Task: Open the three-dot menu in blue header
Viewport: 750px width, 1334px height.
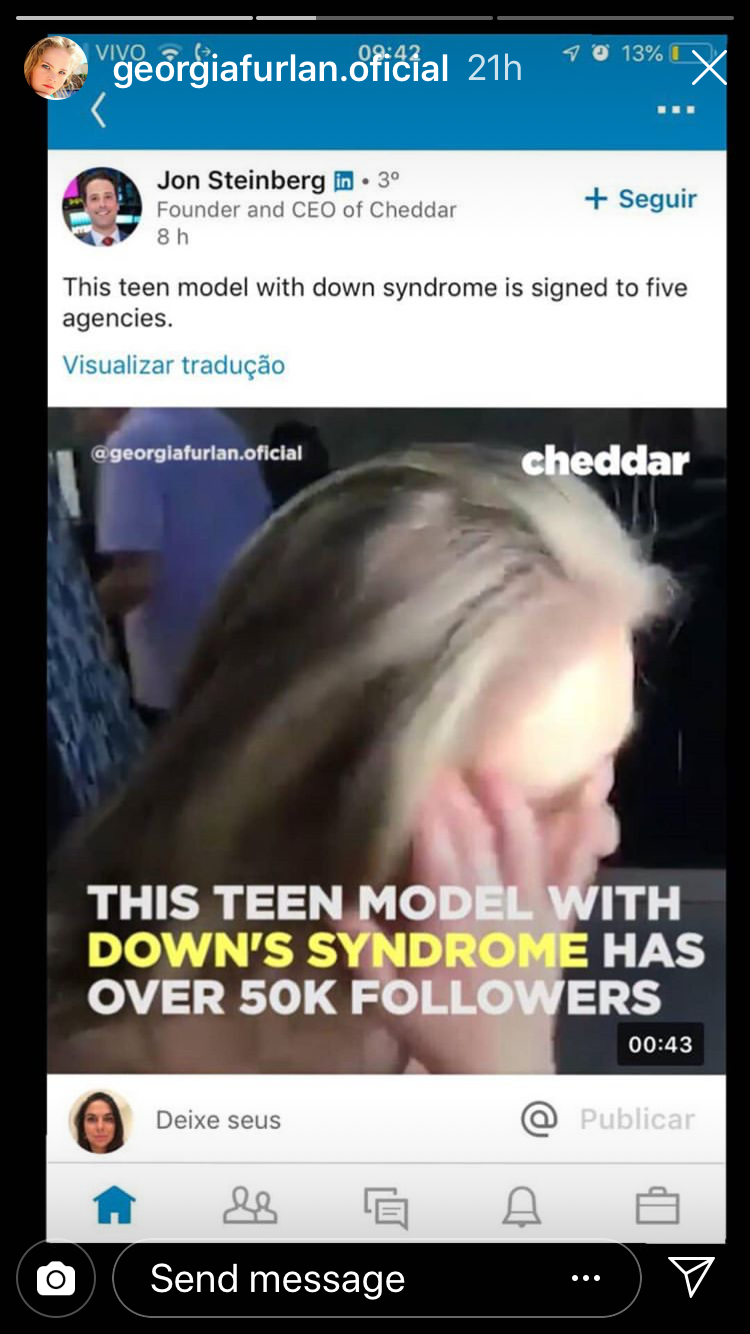Action: tap(676, 110)
